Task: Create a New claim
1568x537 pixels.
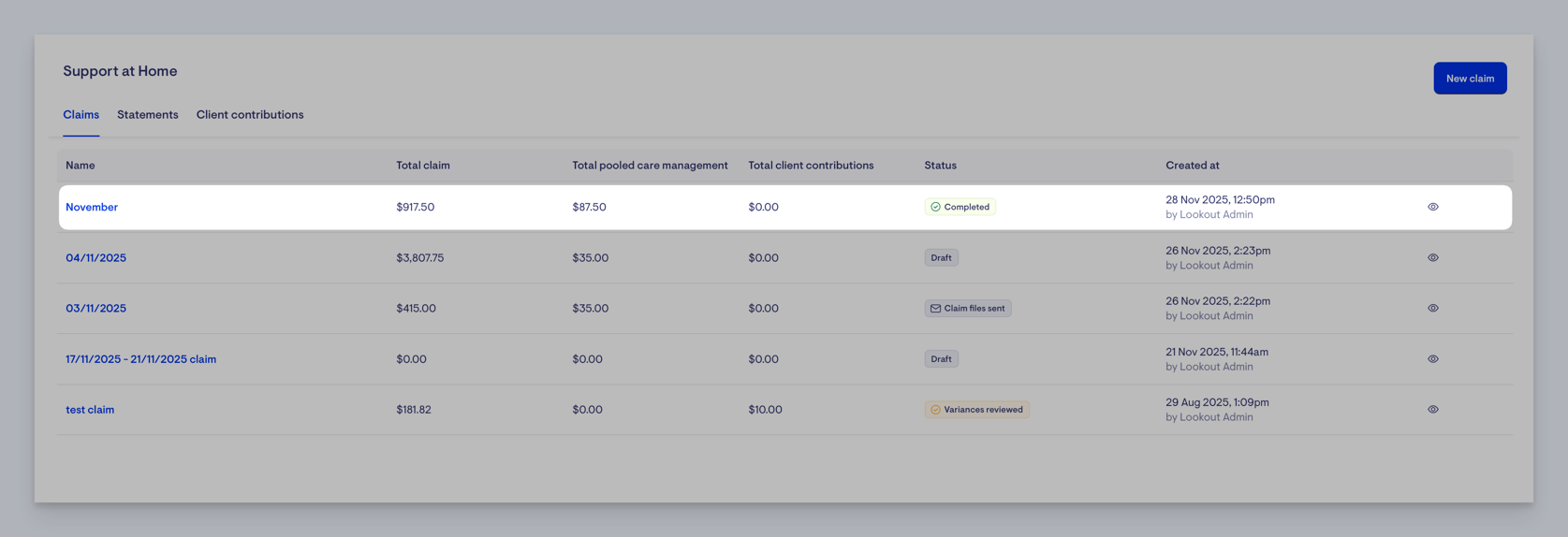Action: pos(1470,79)
